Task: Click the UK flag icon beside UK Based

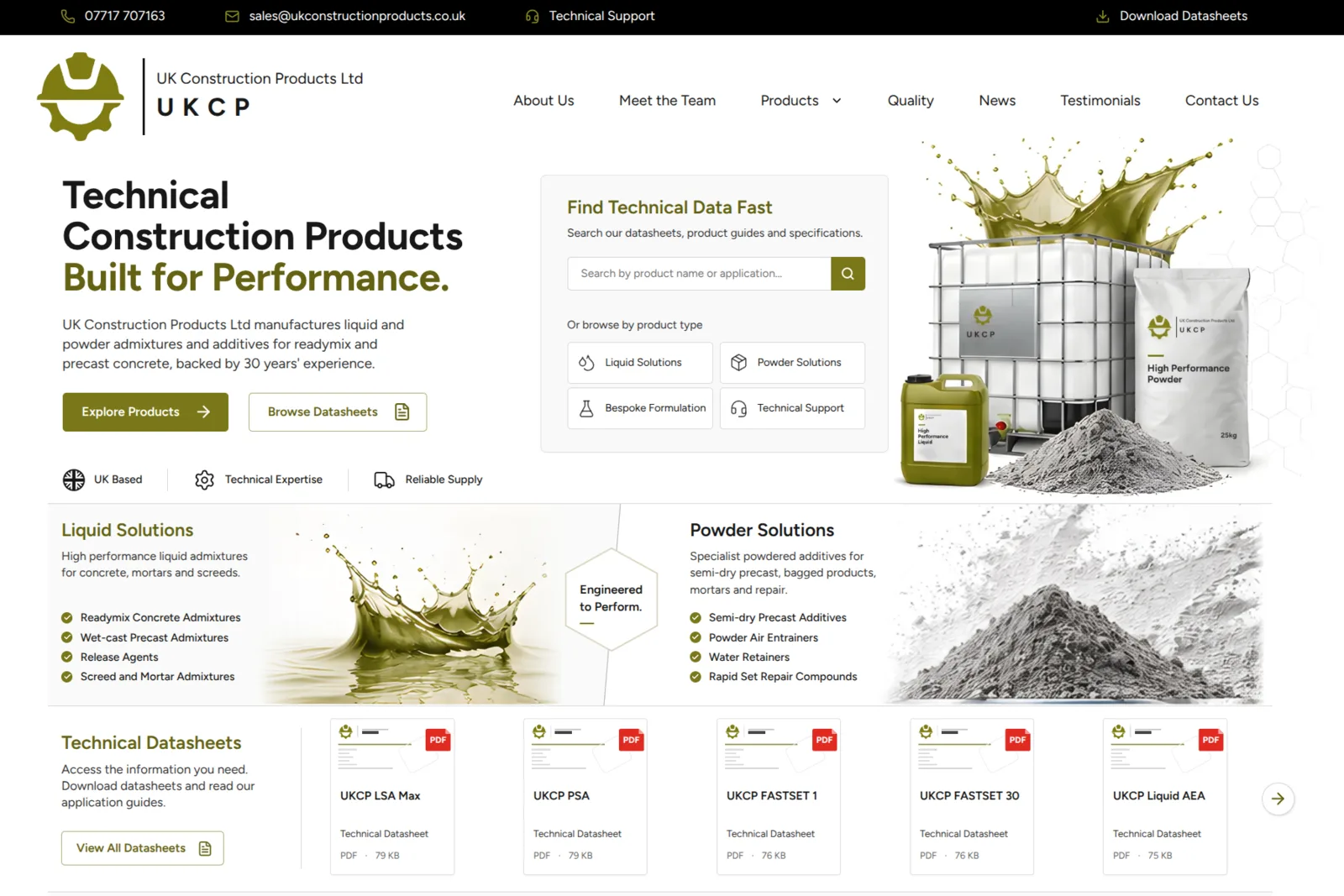Action: [74, 479]
